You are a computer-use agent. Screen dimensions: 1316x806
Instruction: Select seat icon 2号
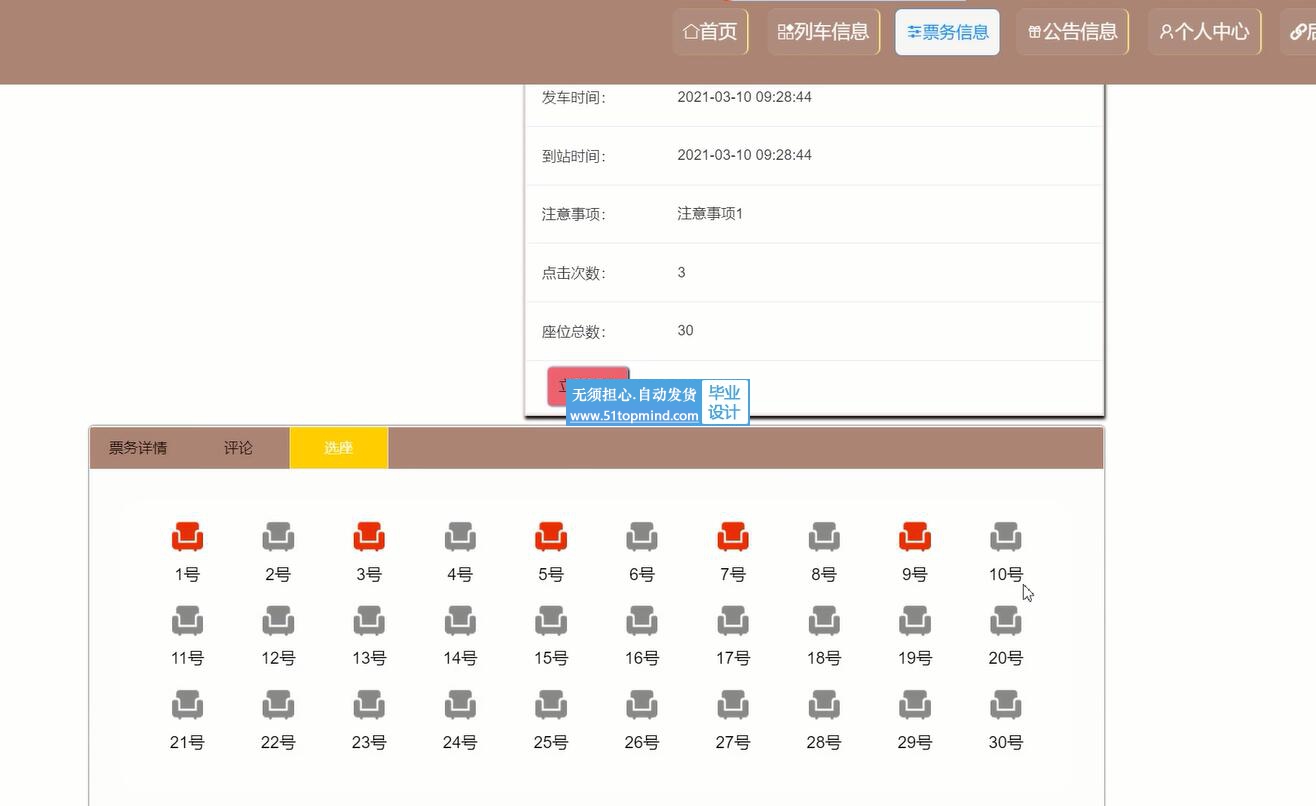(x=278, y=537)
